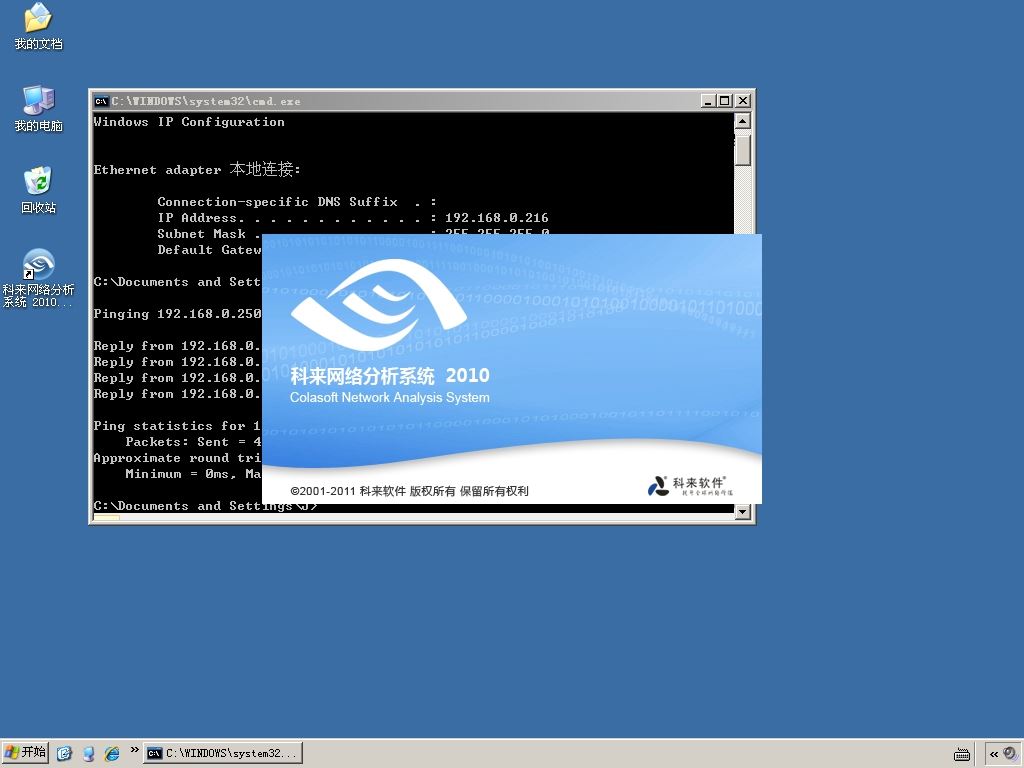Expand hidden quick launch items chevron
The width and height of the screenshot is (1024, 768).
tap(134, 750)
